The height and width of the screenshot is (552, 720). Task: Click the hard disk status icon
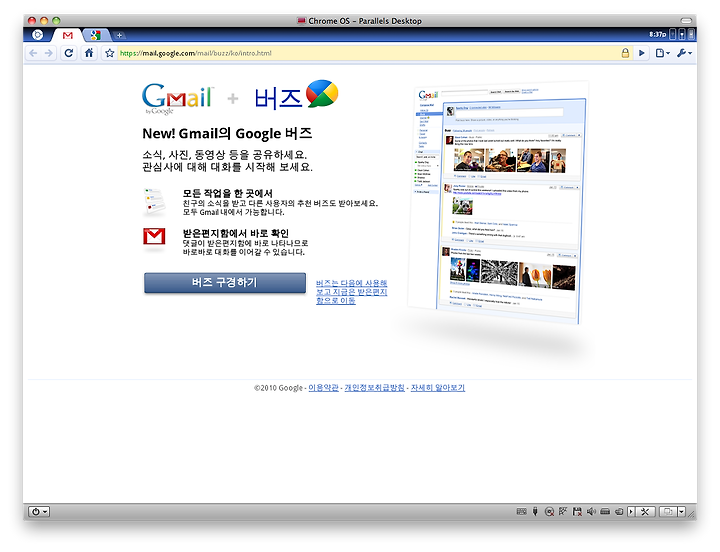pyautogui.click(x=605, y=512)
